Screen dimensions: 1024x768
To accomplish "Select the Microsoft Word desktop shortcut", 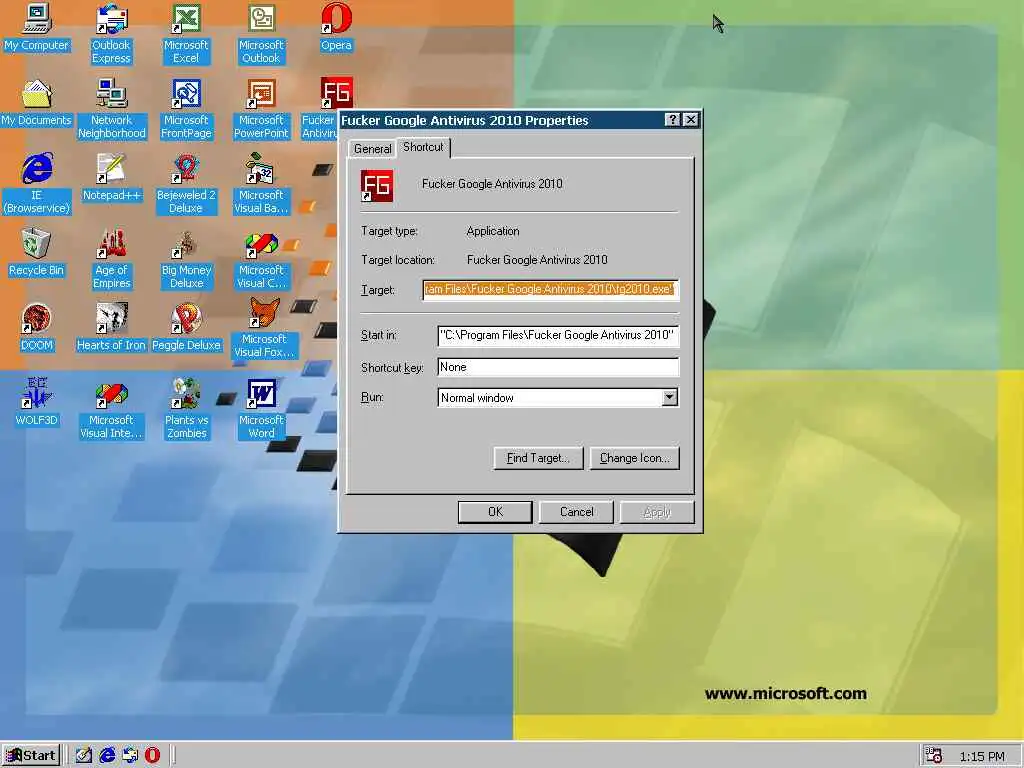I will 261,409.
